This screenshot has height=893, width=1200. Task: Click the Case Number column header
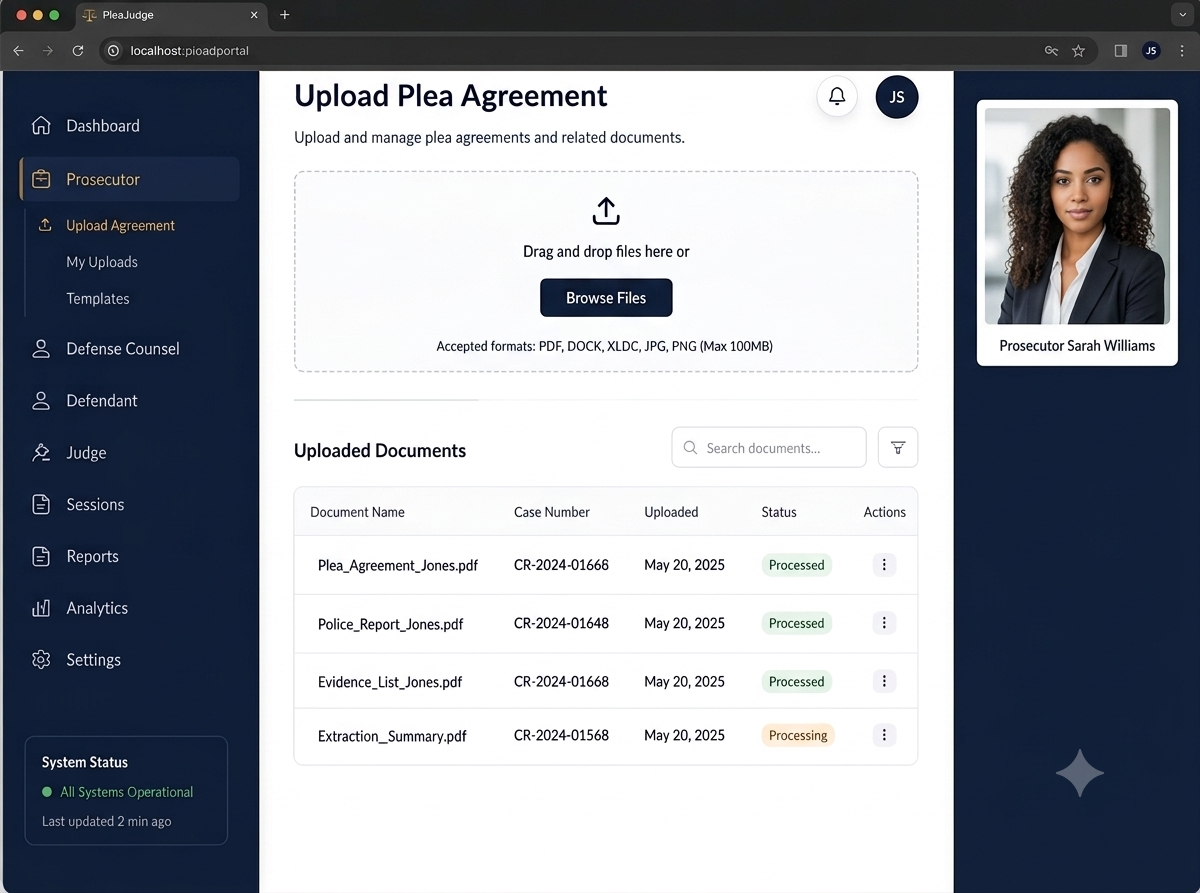click(x=552, y=512)
